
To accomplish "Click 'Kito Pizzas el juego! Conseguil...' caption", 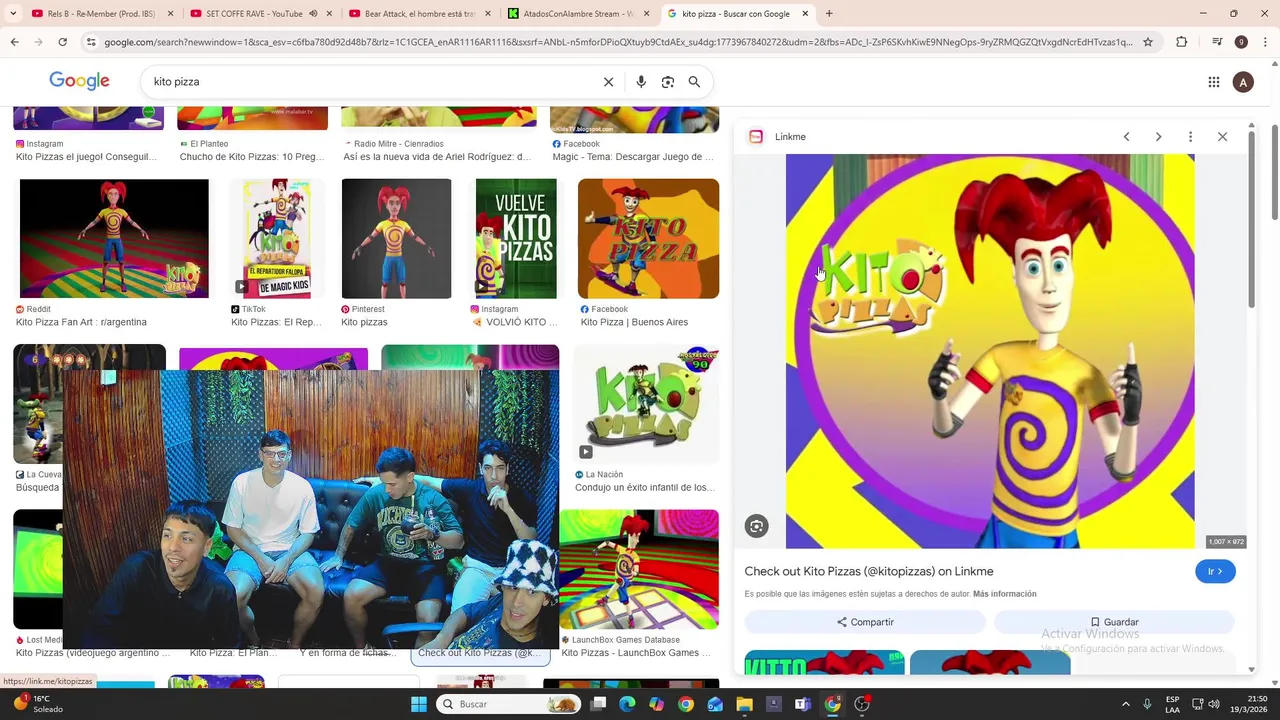I will (x=87, y=157).
